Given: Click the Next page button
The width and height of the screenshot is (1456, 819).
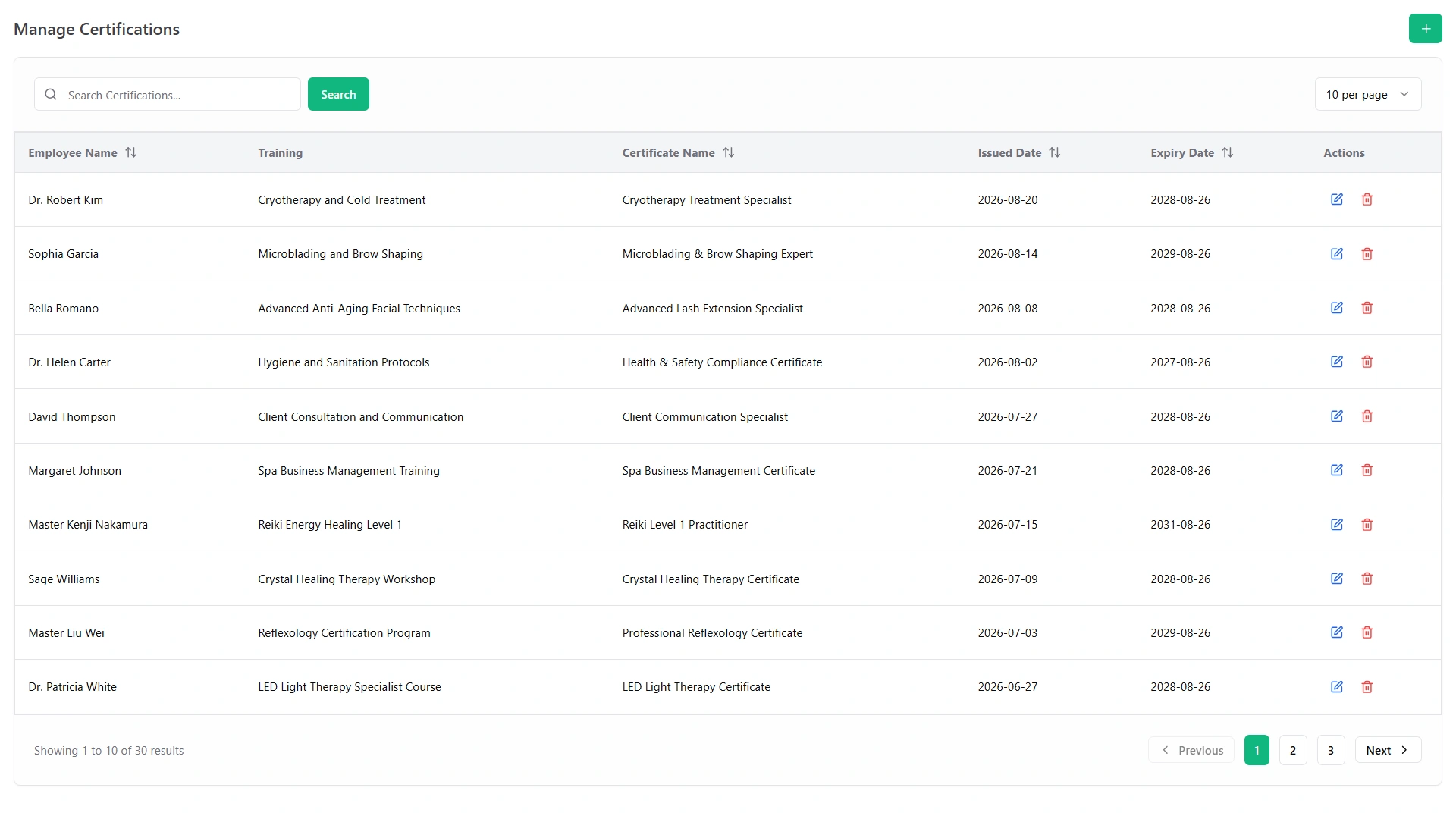Looking at the screenshot, I should click(1388, 751).
